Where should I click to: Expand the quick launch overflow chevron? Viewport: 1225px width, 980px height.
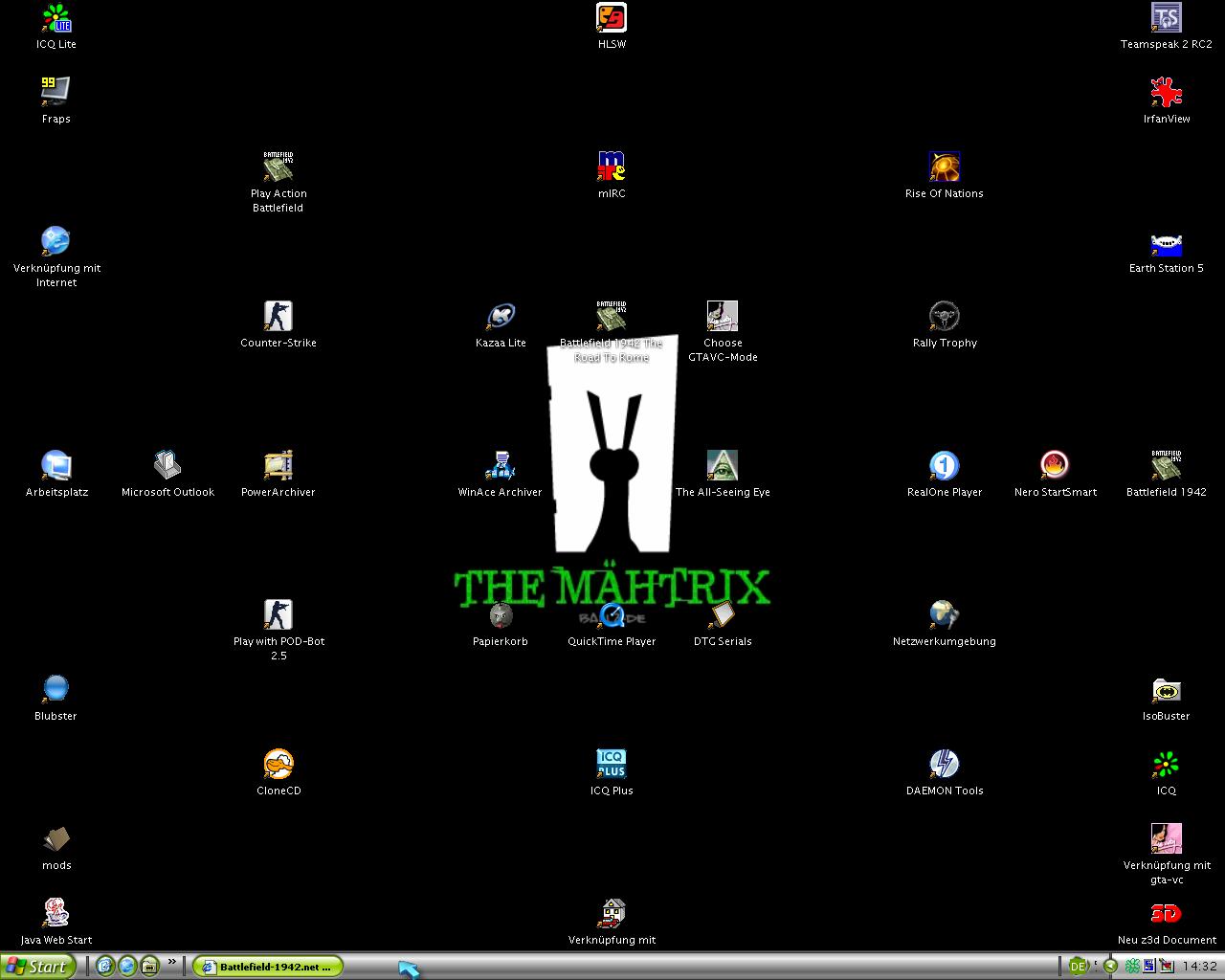(172, 962)
